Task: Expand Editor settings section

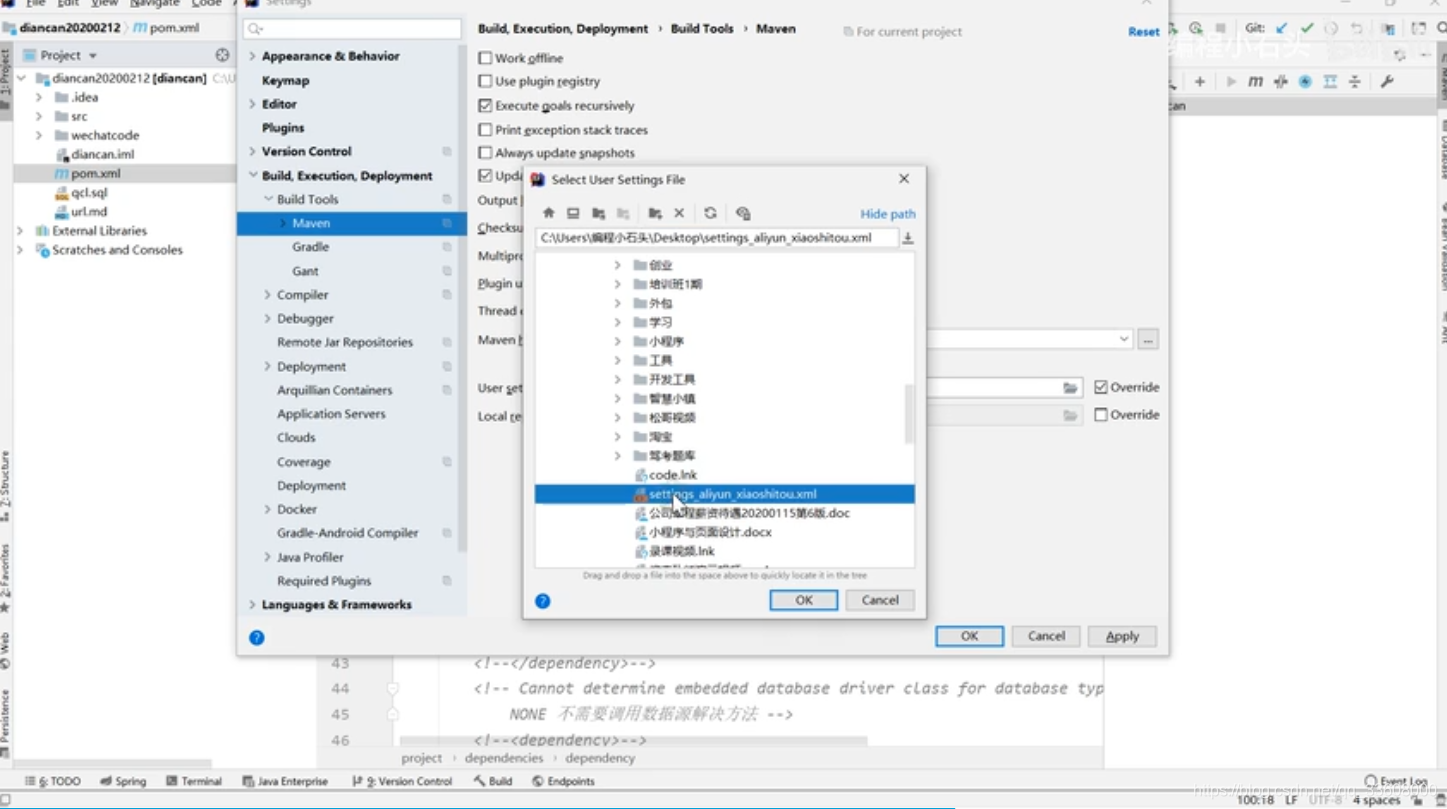Action: (252, 104)
